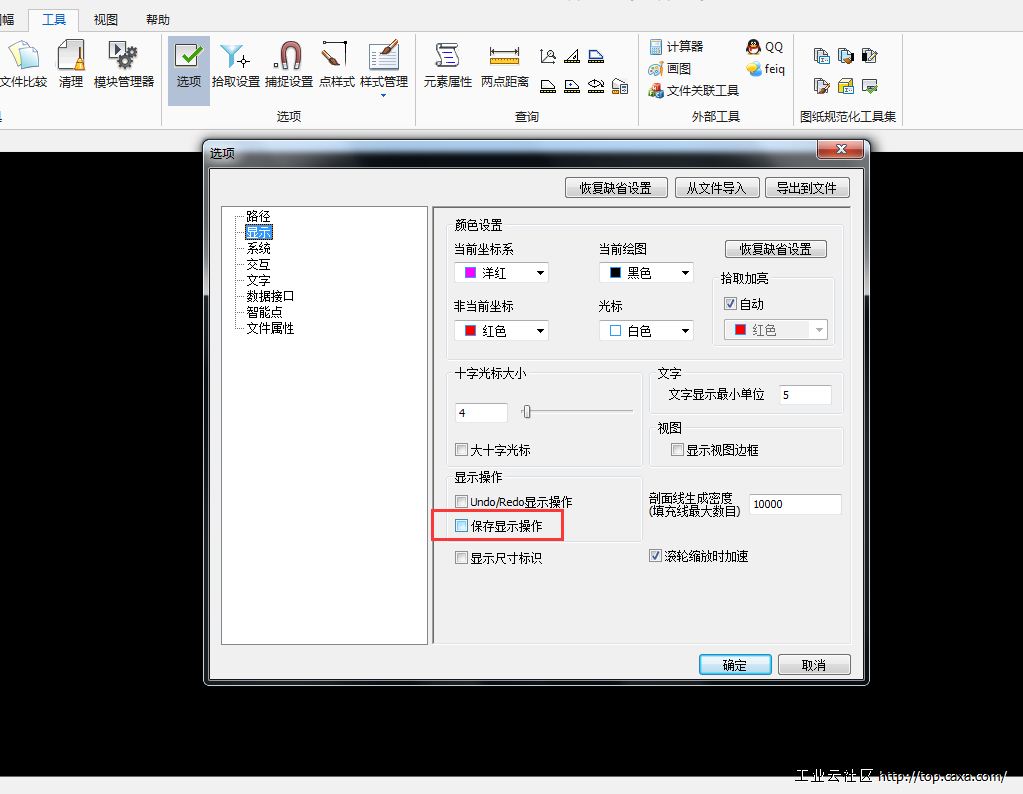Open the 拾取加亮 红色 color dropdown
The width and height of the screenshot is (1023, 794).
776,330
